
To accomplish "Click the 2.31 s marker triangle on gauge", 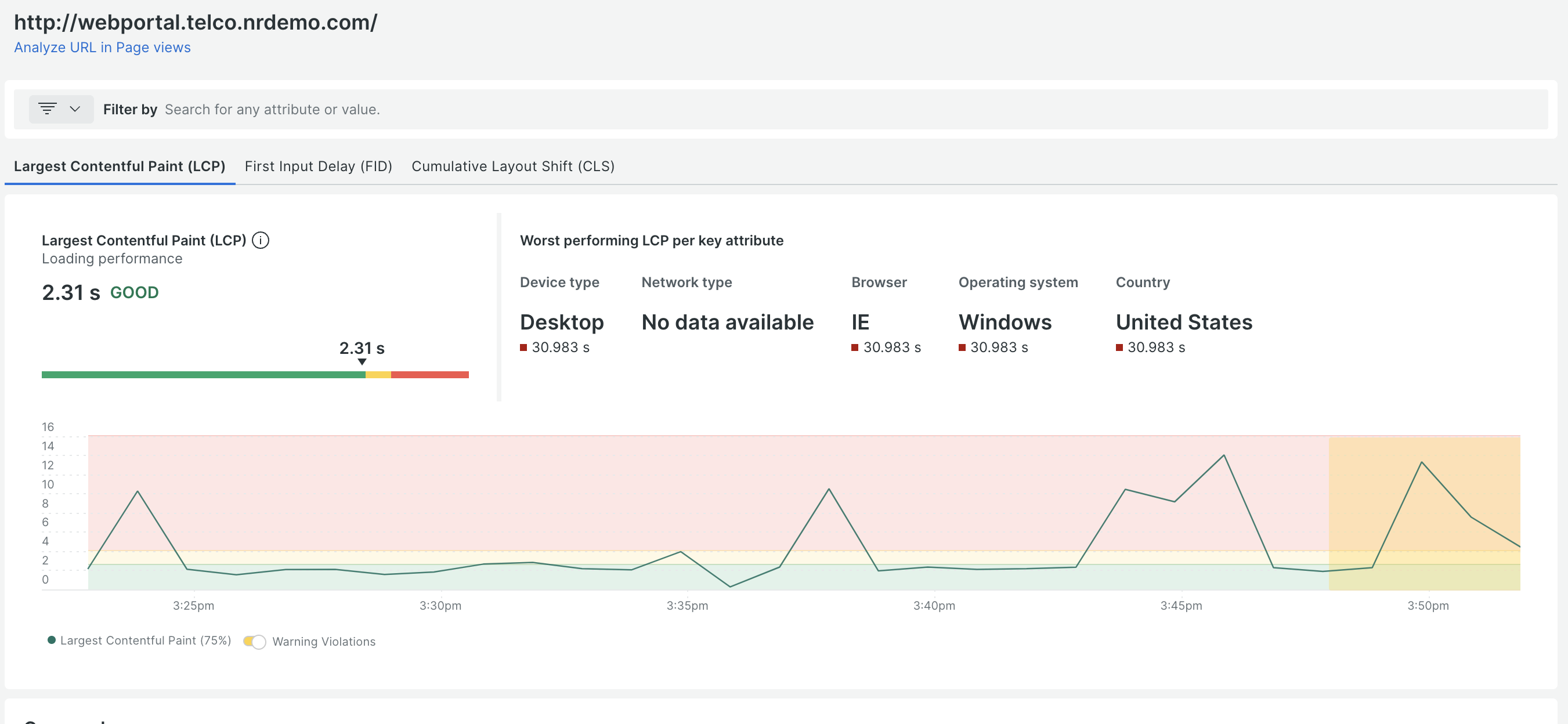I will click(362, 362).
